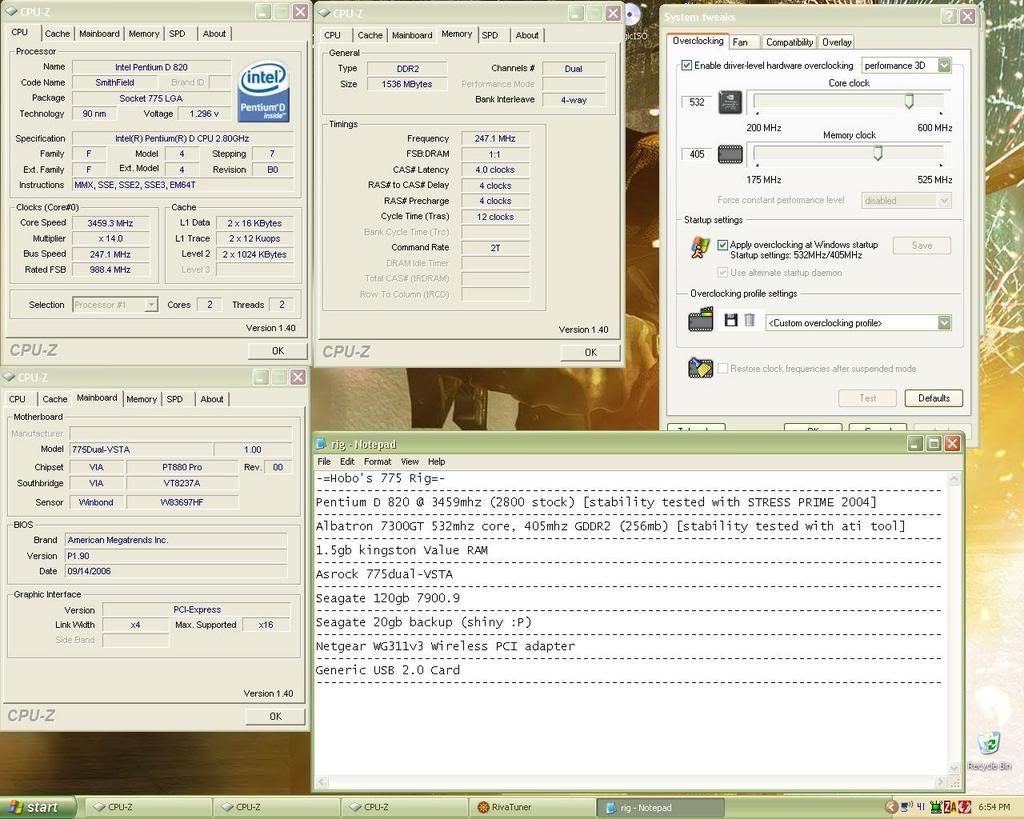1024x819 pixels.
Task: Switch to the Overlay tab in System tweaks
Action: [837, 42]
